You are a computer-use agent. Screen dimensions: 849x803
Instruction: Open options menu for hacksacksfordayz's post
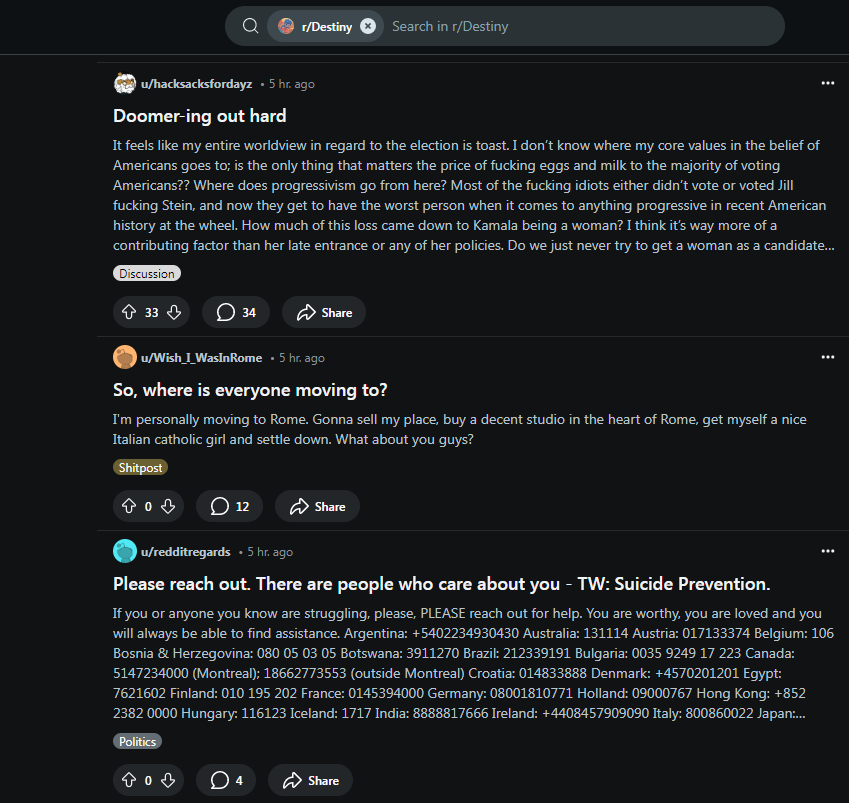tap(827, 83)
